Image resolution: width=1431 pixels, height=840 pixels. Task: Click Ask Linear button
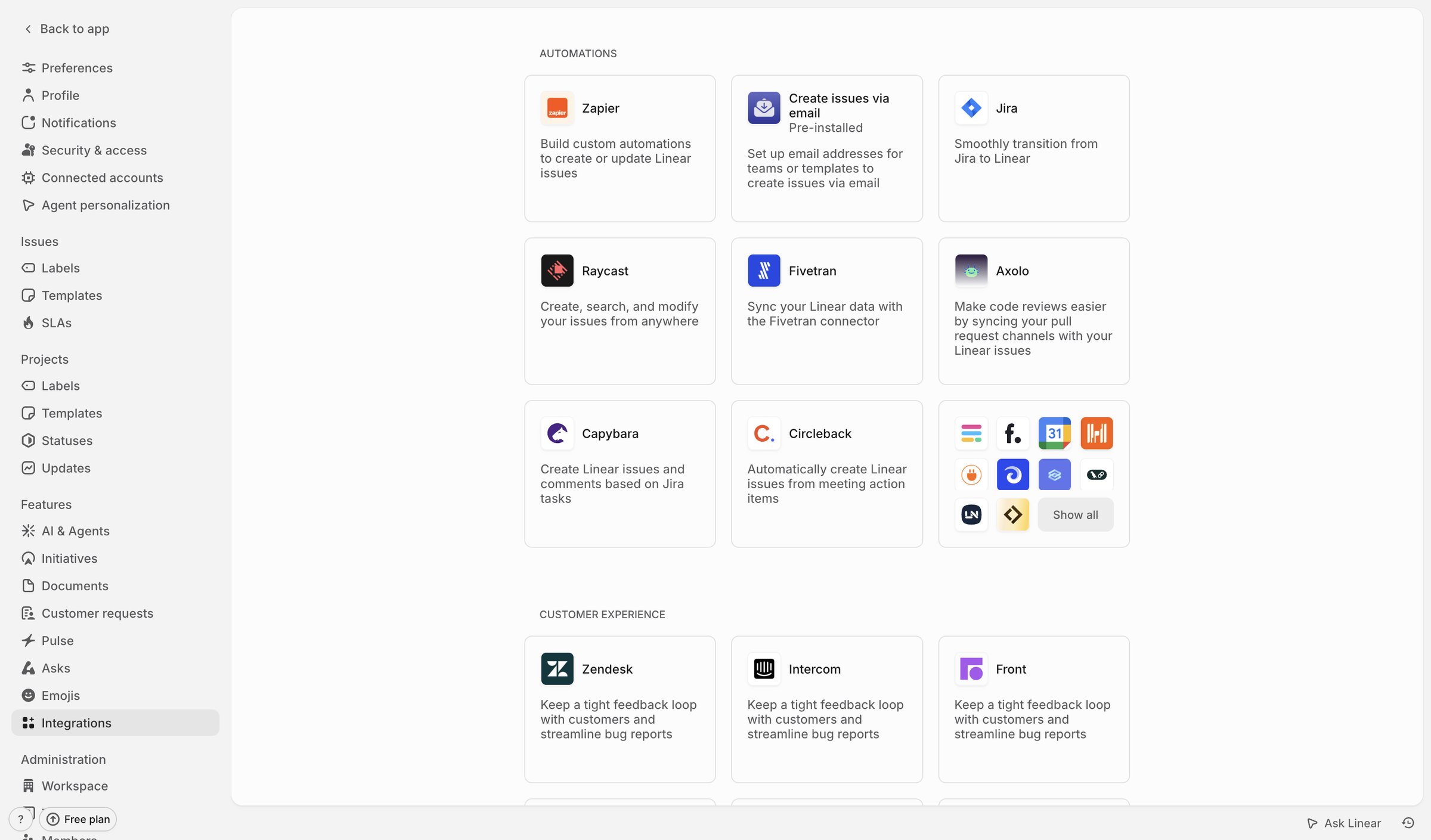coord(1344,823)
